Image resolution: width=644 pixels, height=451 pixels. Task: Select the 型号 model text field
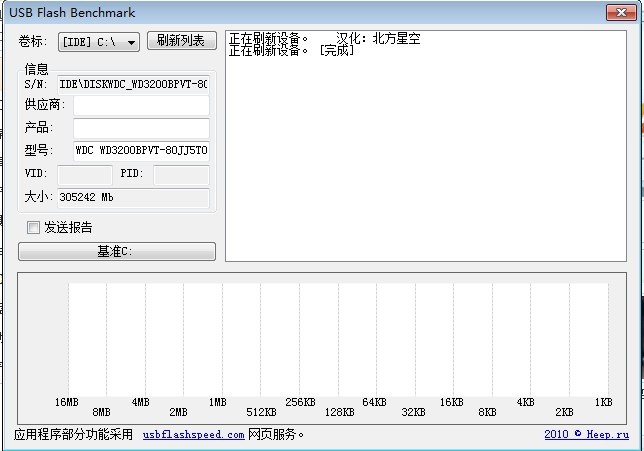pos(141,151)
